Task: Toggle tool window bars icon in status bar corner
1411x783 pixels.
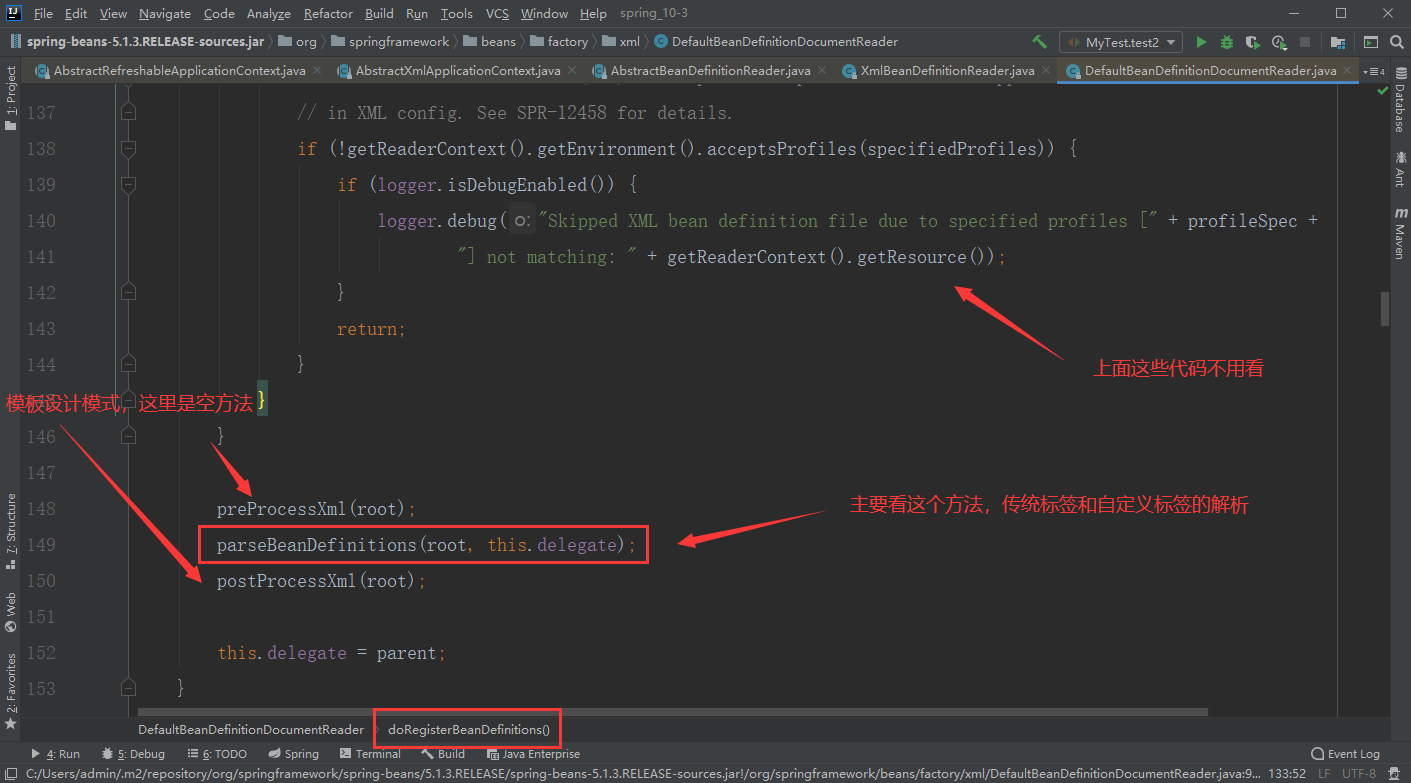Action: [11, 773]
